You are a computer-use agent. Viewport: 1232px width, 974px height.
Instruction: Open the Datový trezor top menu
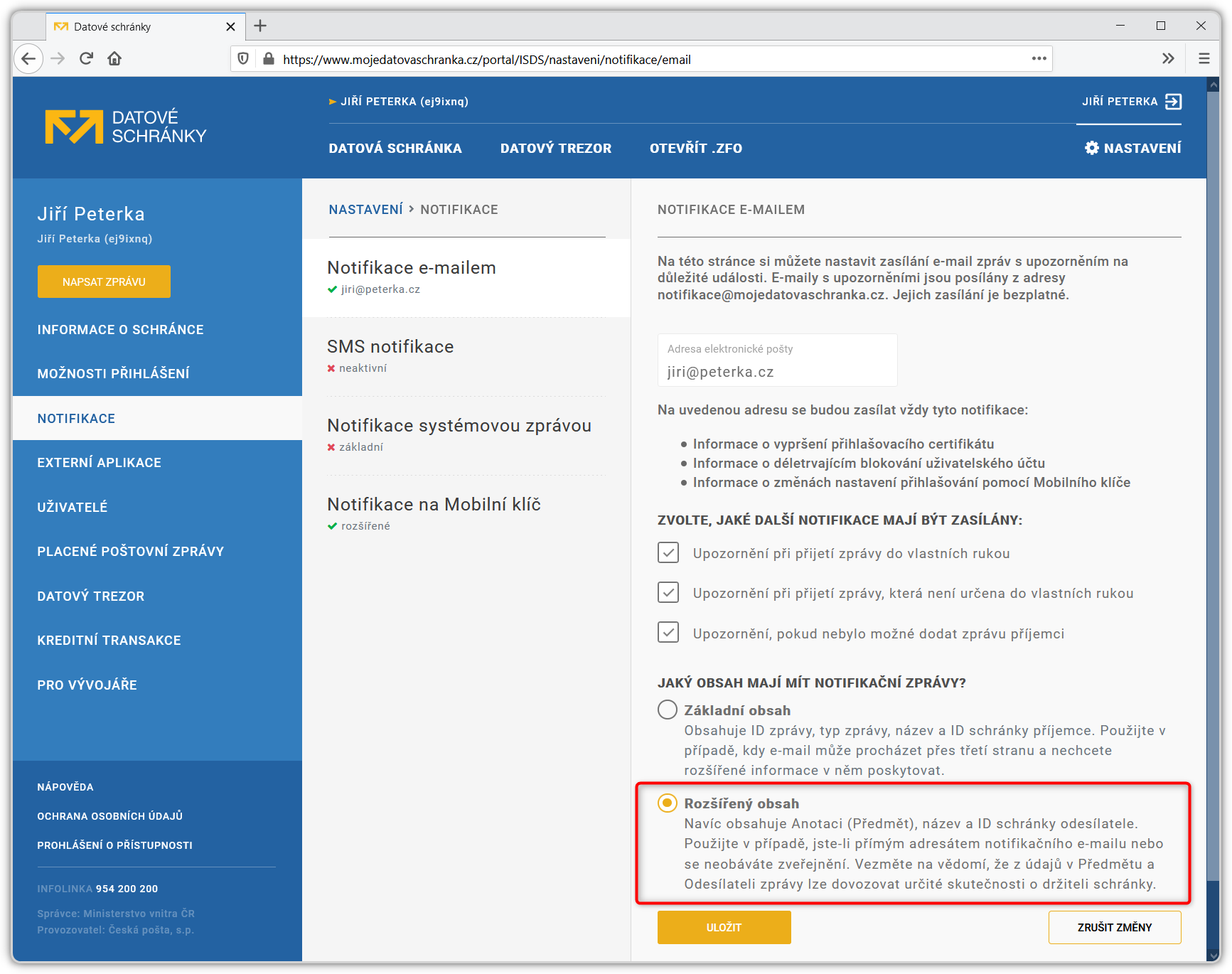point(556,148)
